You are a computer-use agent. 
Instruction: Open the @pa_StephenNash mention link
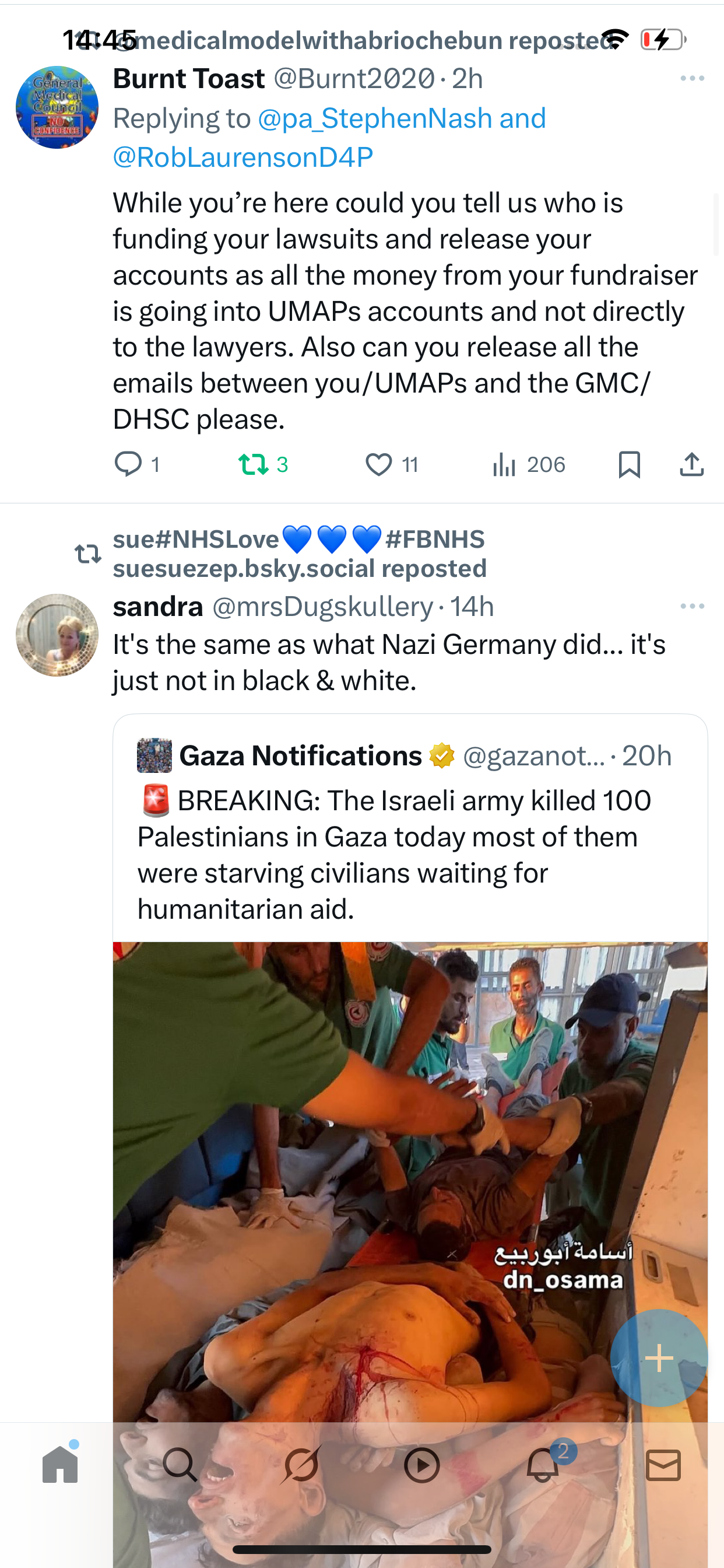click(375, 118)
